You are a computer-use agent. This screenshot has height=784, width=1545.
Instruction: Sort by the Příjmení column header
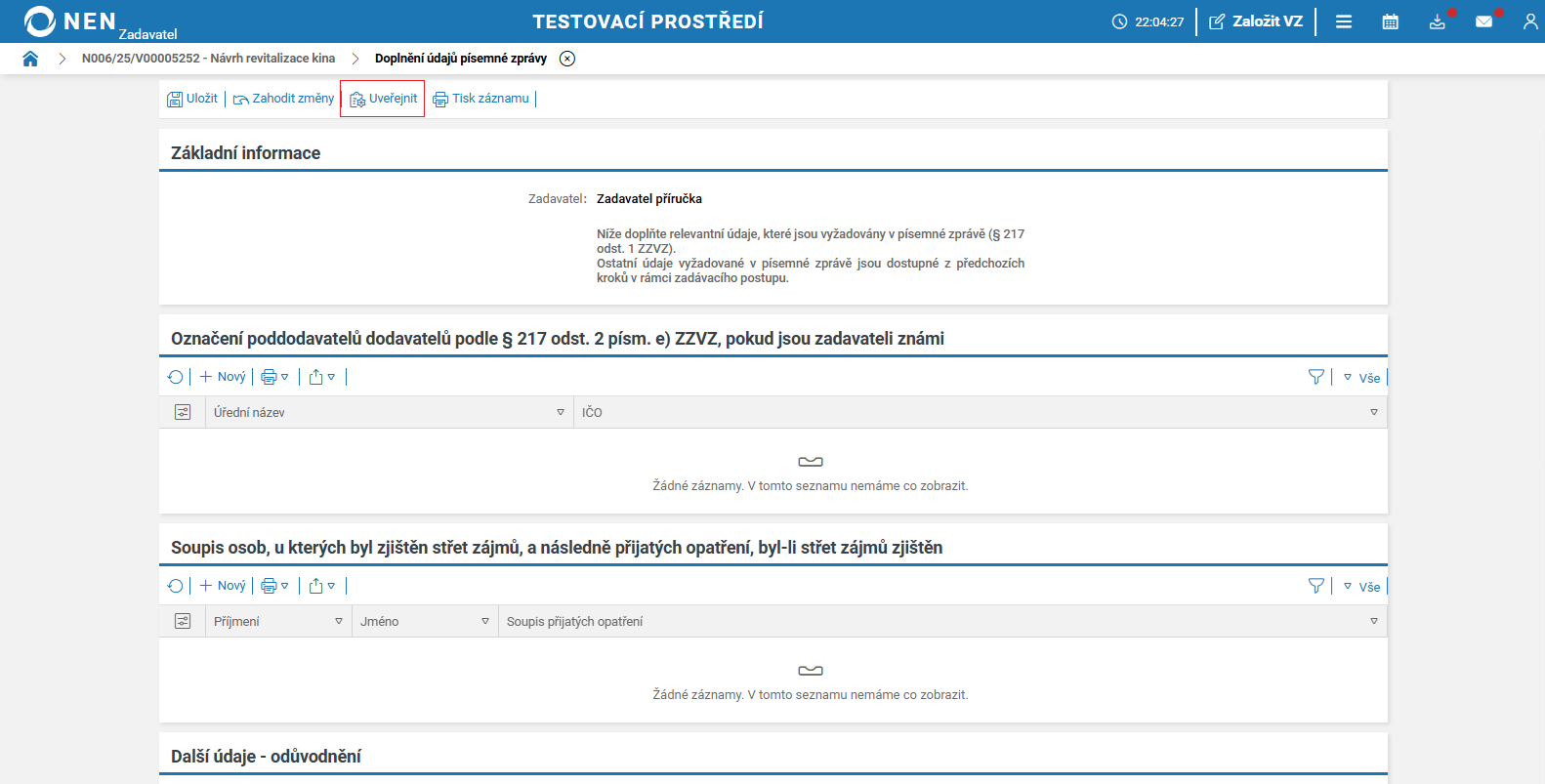pos(236,622)
